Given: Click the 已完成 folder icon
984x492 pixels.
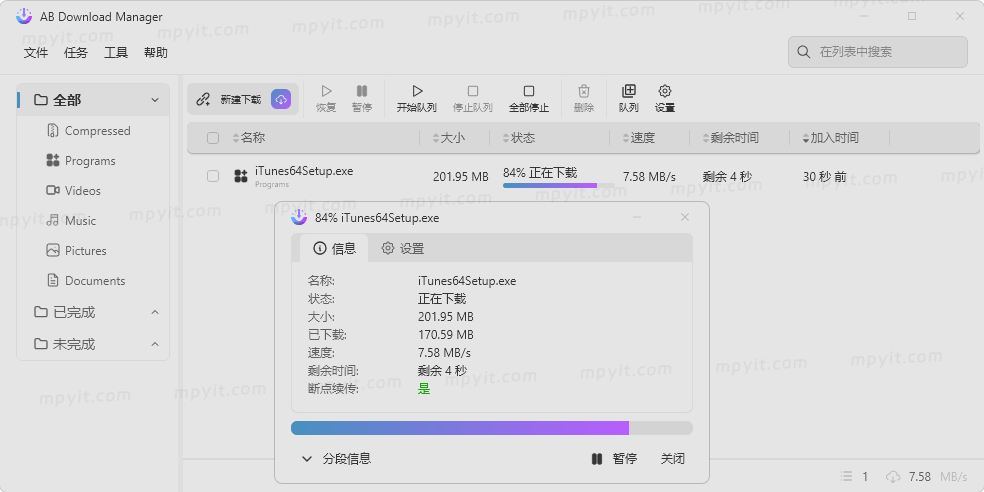Looking at the screenshot, I should pyautogui.click(x=41, y=312).
